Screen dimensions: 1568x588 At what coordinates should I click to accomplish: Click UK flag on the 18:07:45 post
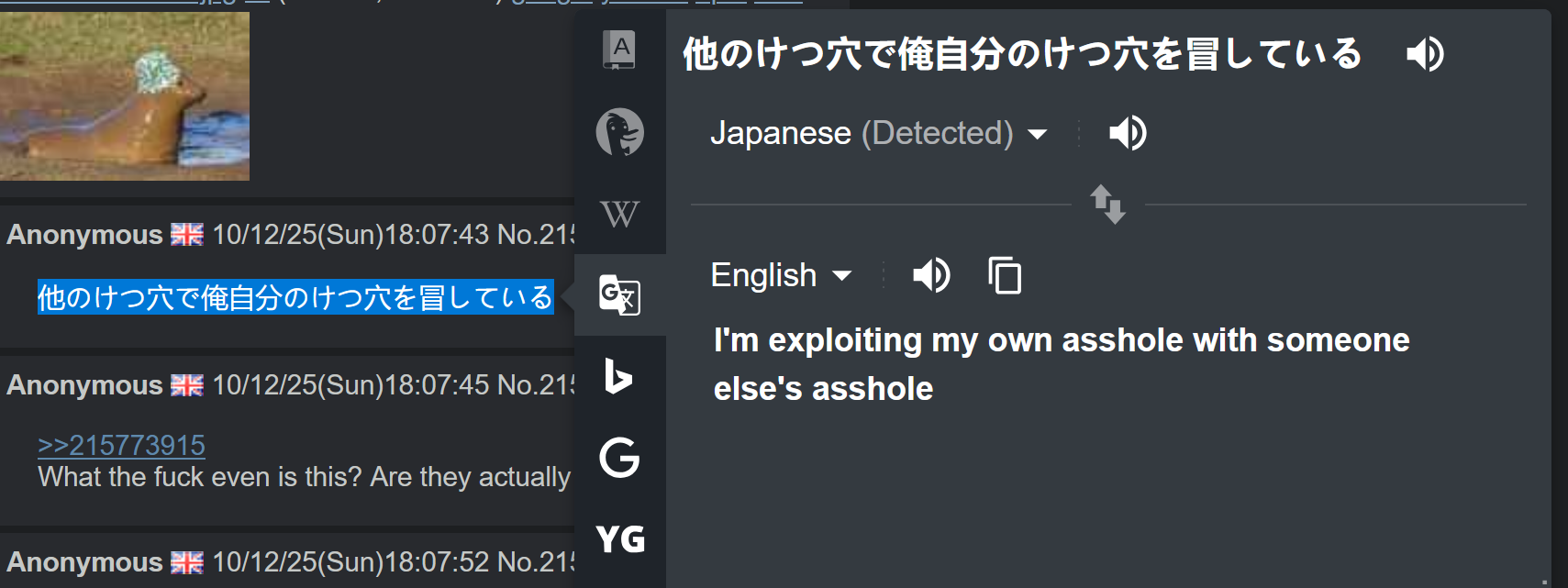point(187,385)
